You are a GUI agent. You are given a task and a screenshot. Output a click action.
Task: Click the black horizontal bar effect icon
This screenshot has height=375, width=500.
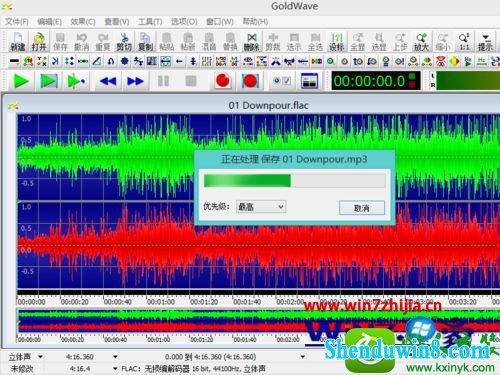(x=14, y=61)
